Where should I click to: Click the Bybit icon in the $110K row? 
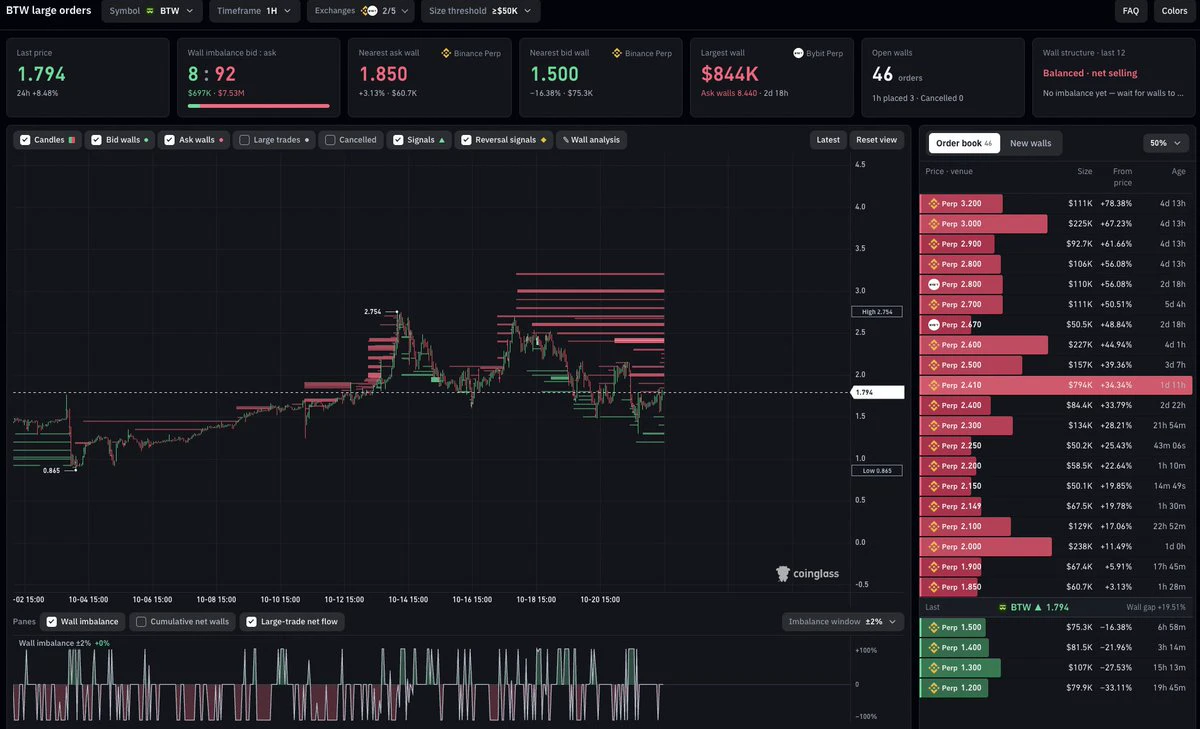[934, 284]
